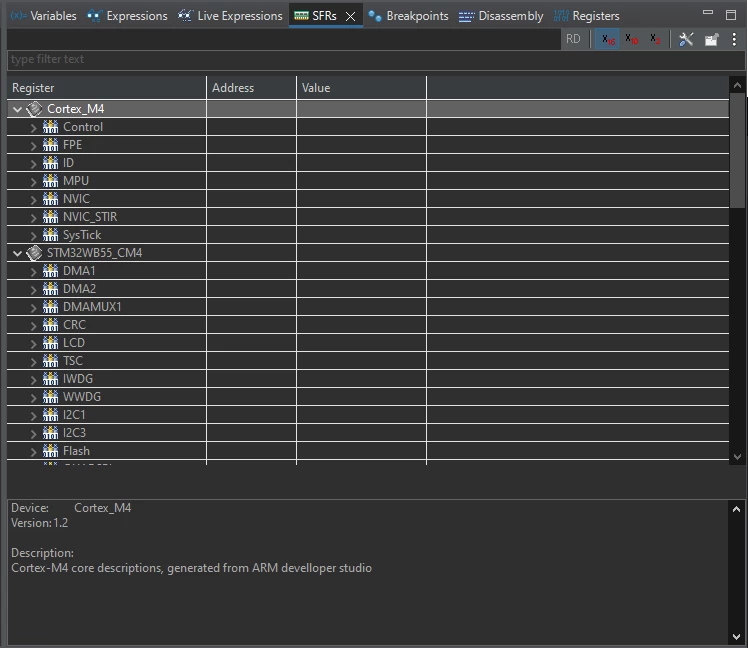Click the MPU group icon
This screenshot has width=748, height=648.
tap(51, 180)
